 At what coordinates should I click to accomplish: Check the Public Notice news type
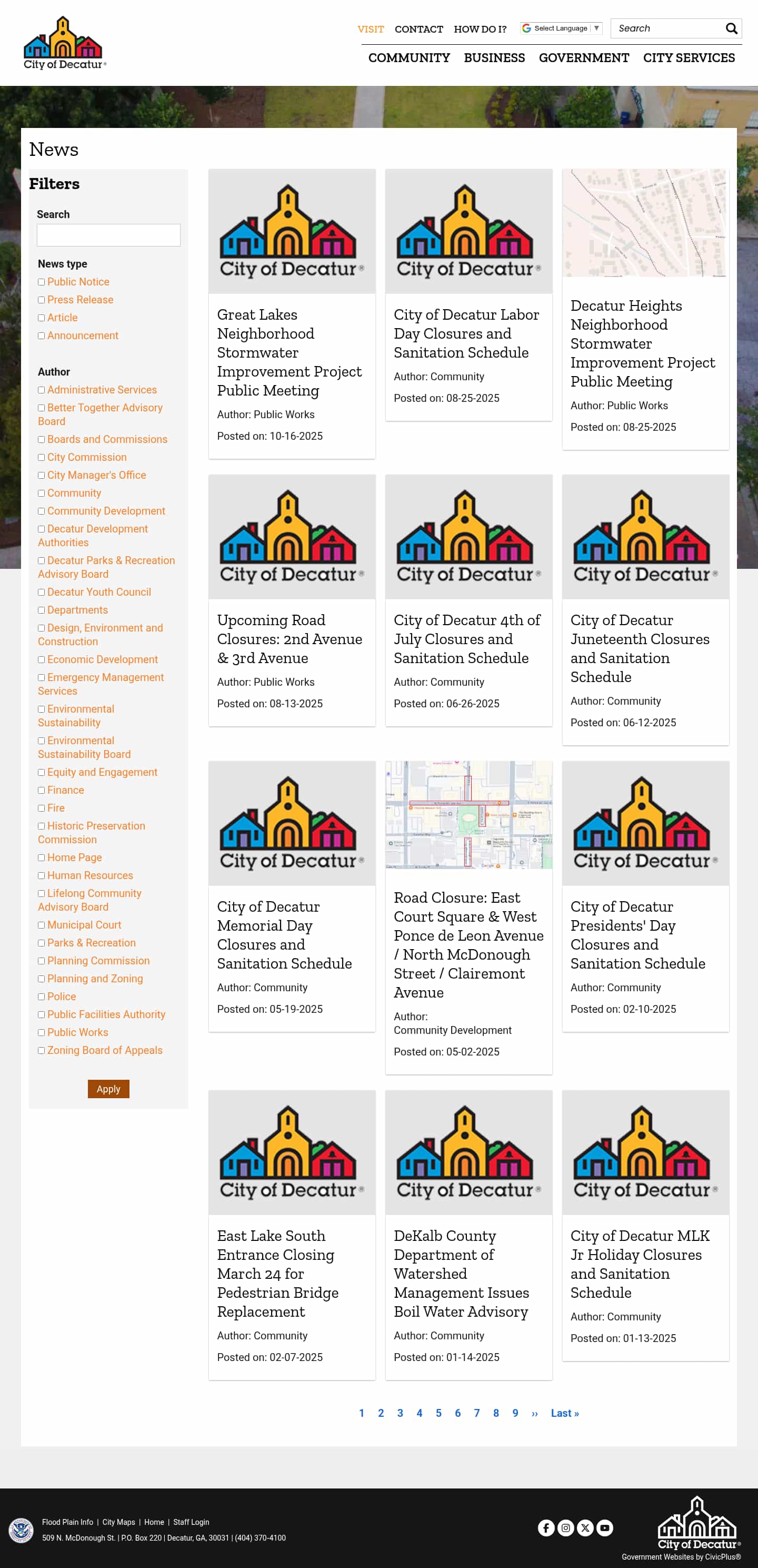[42, 282]
